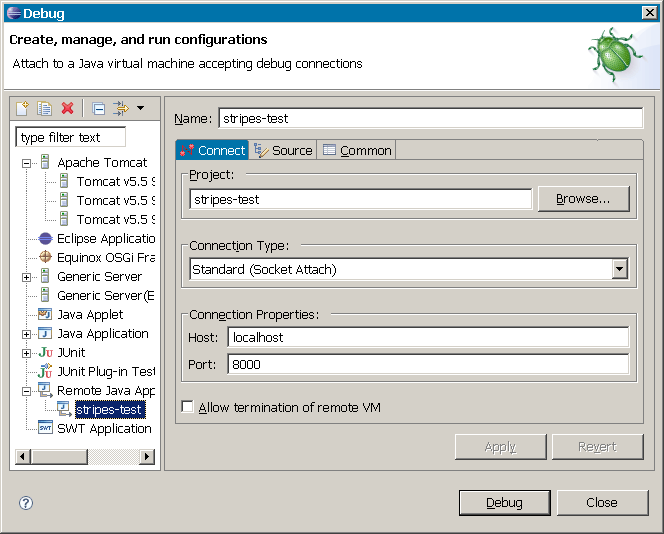
Task: Switch to the Source tab
Action: [283, 150]
